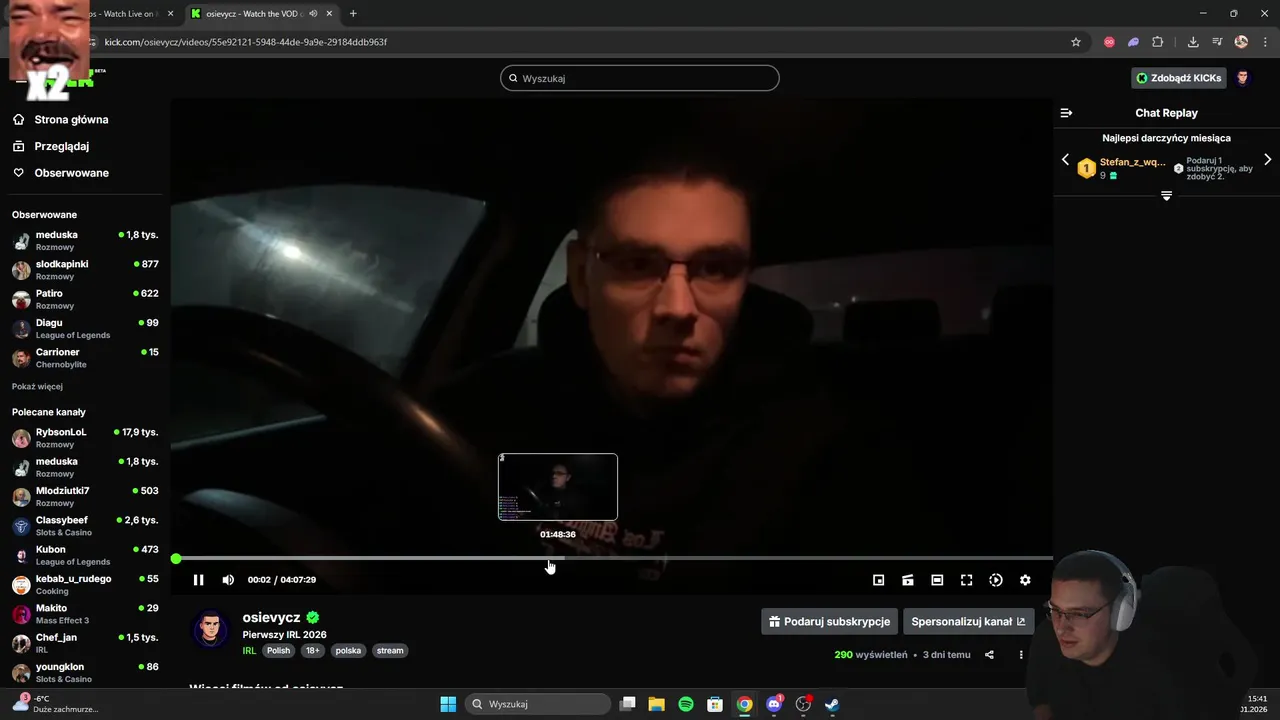
Task: Click the green IRL category link
Action: click(x=249, y=651)
